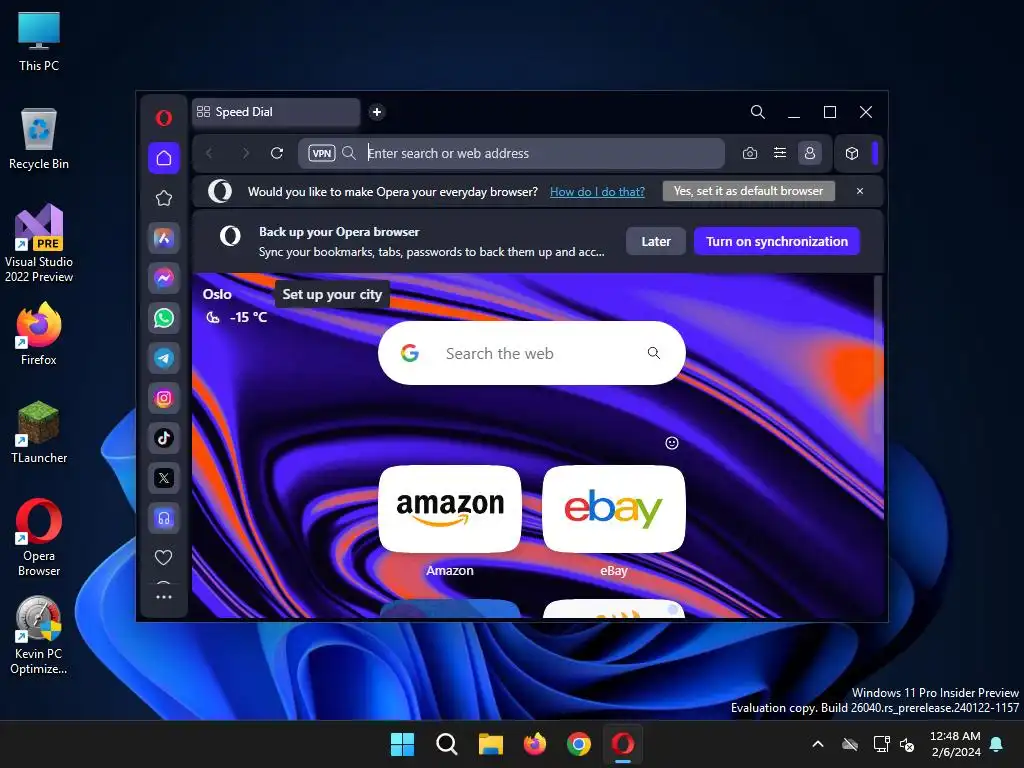Open Telegram in Opera sidebar

point(164,358)
